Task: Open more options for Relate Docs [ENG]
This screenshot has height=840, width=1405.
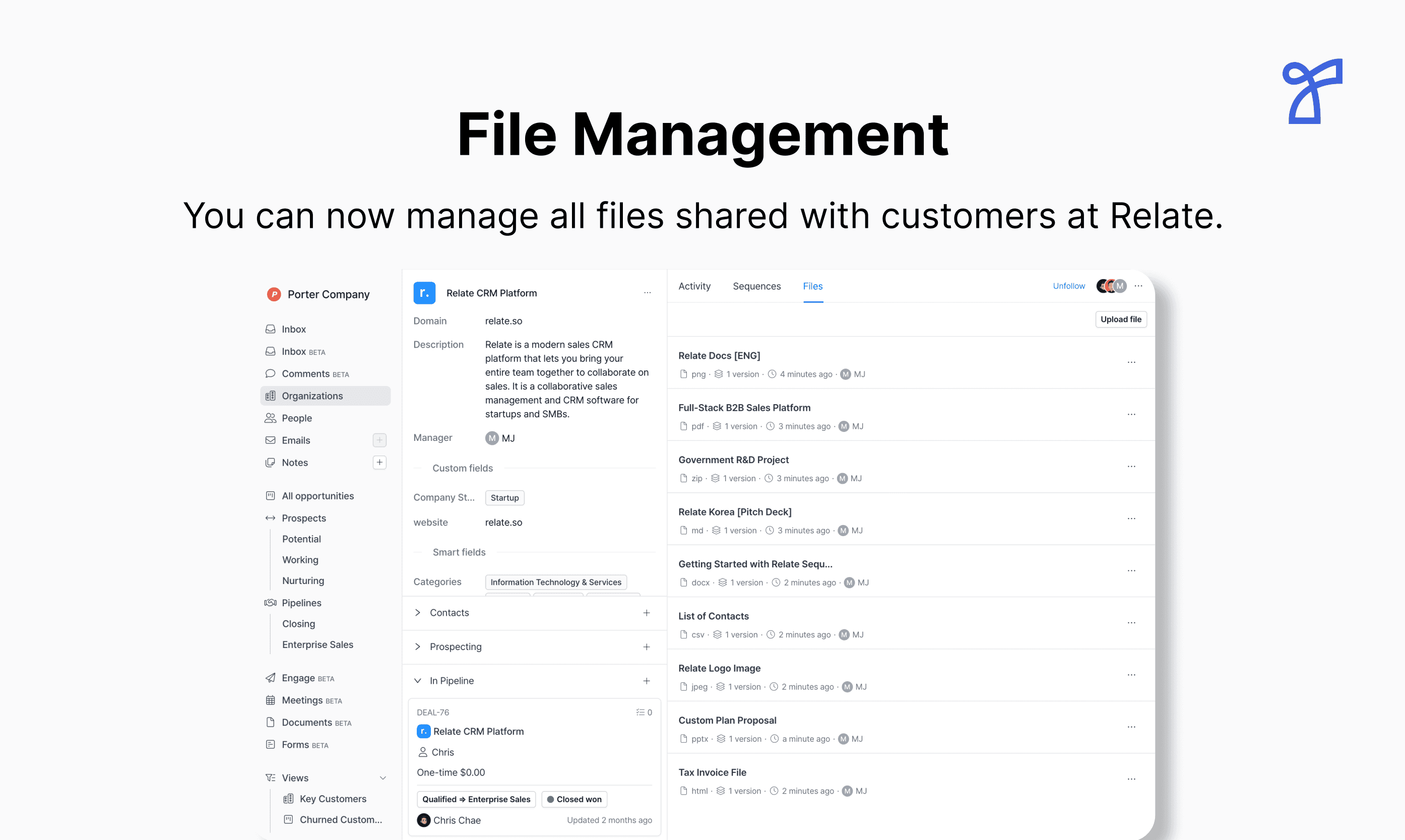Action: point(1131,362)
